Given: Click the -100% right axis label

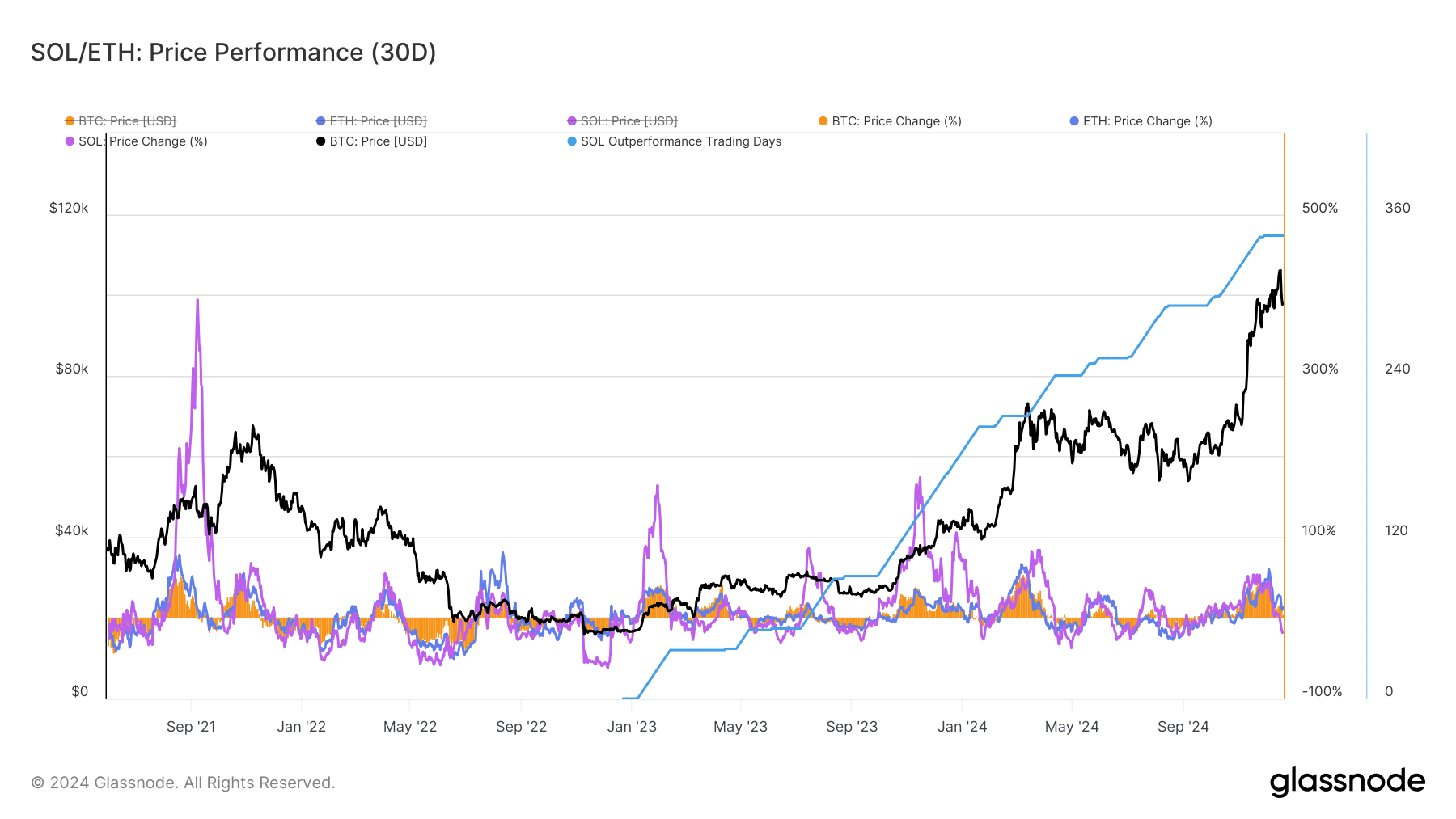Looking at the screenshot, I should point(1323,691).
